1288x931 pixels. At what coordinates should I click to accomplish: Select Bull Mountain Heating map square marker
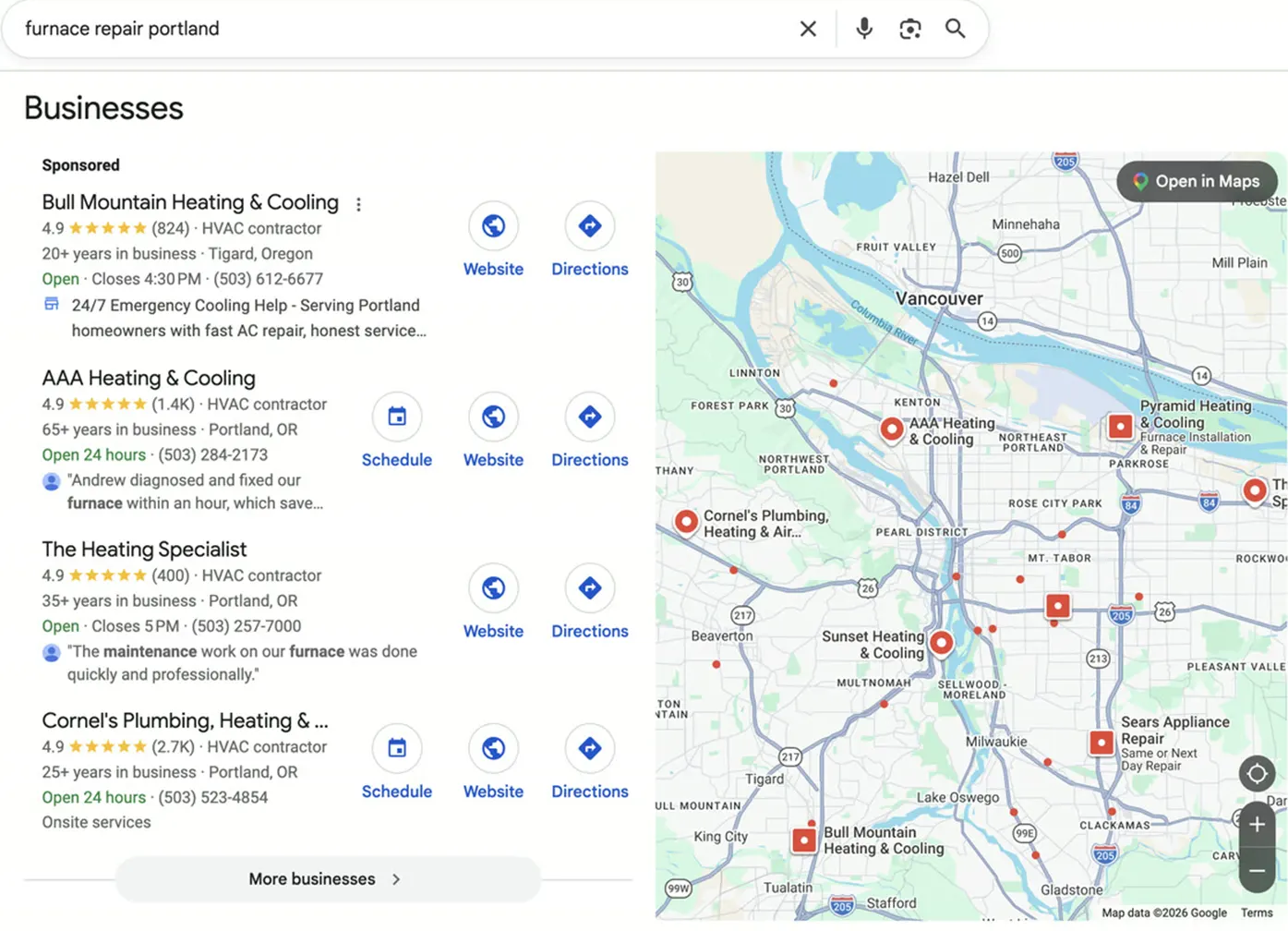(804, 840)
